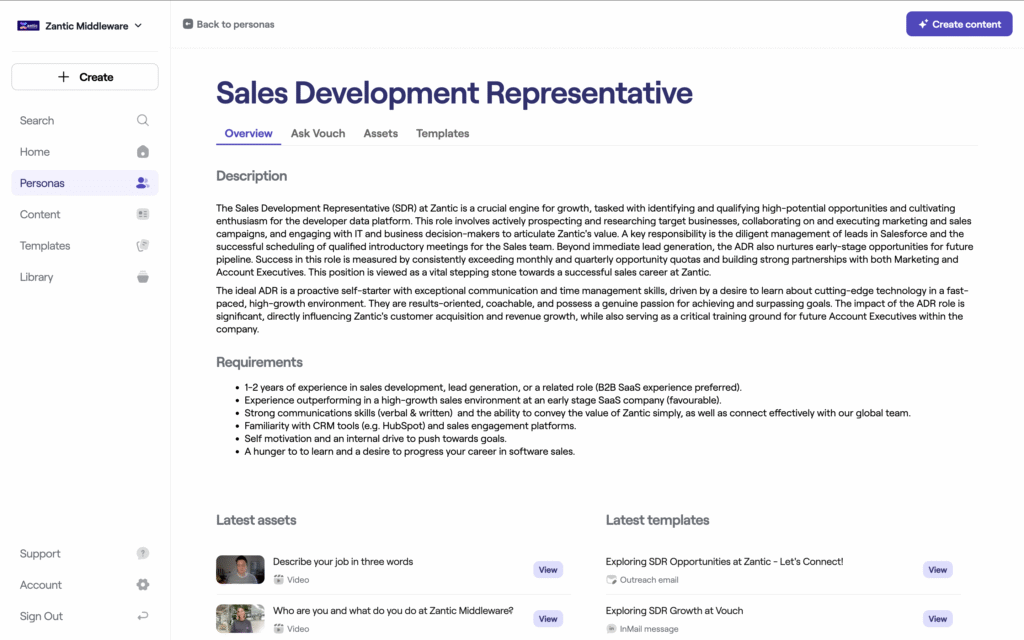Click the 'Outreach email' label
Screen dimensions: 1024x640
tap(648, 579)
